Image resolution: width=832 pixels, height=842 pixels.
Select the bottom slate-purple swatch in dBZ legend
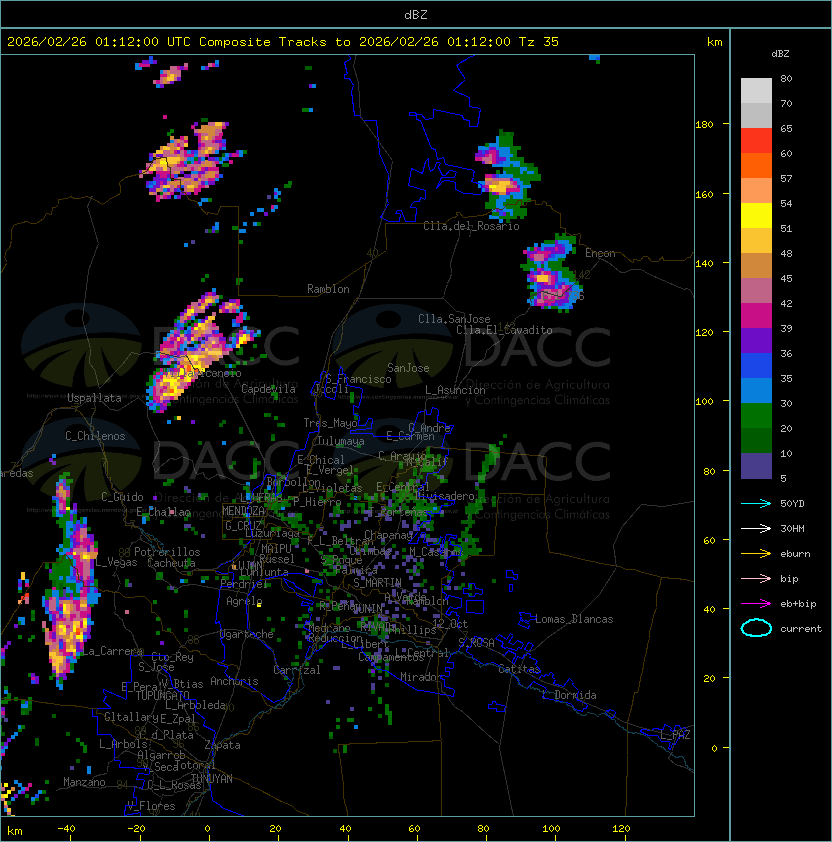click(756, 466)
